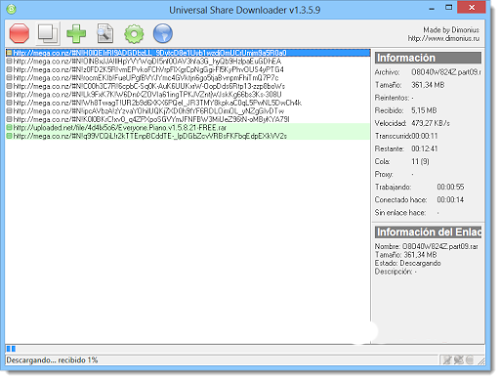Click the first status bar tray icon

pyautogui.click(x=447, y=360)
